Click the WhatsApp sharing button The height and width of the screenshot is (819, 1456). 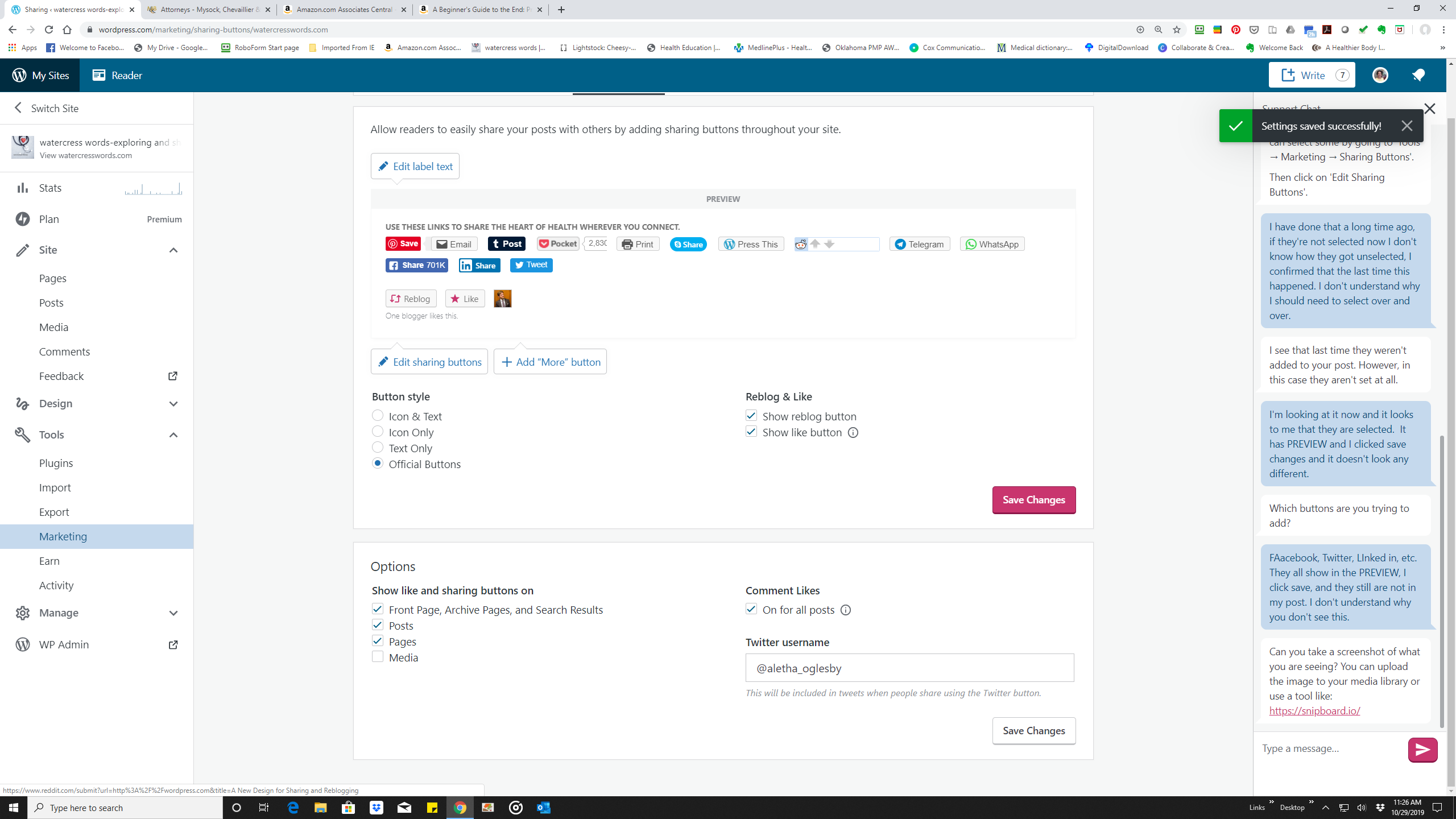click(992, 244)
